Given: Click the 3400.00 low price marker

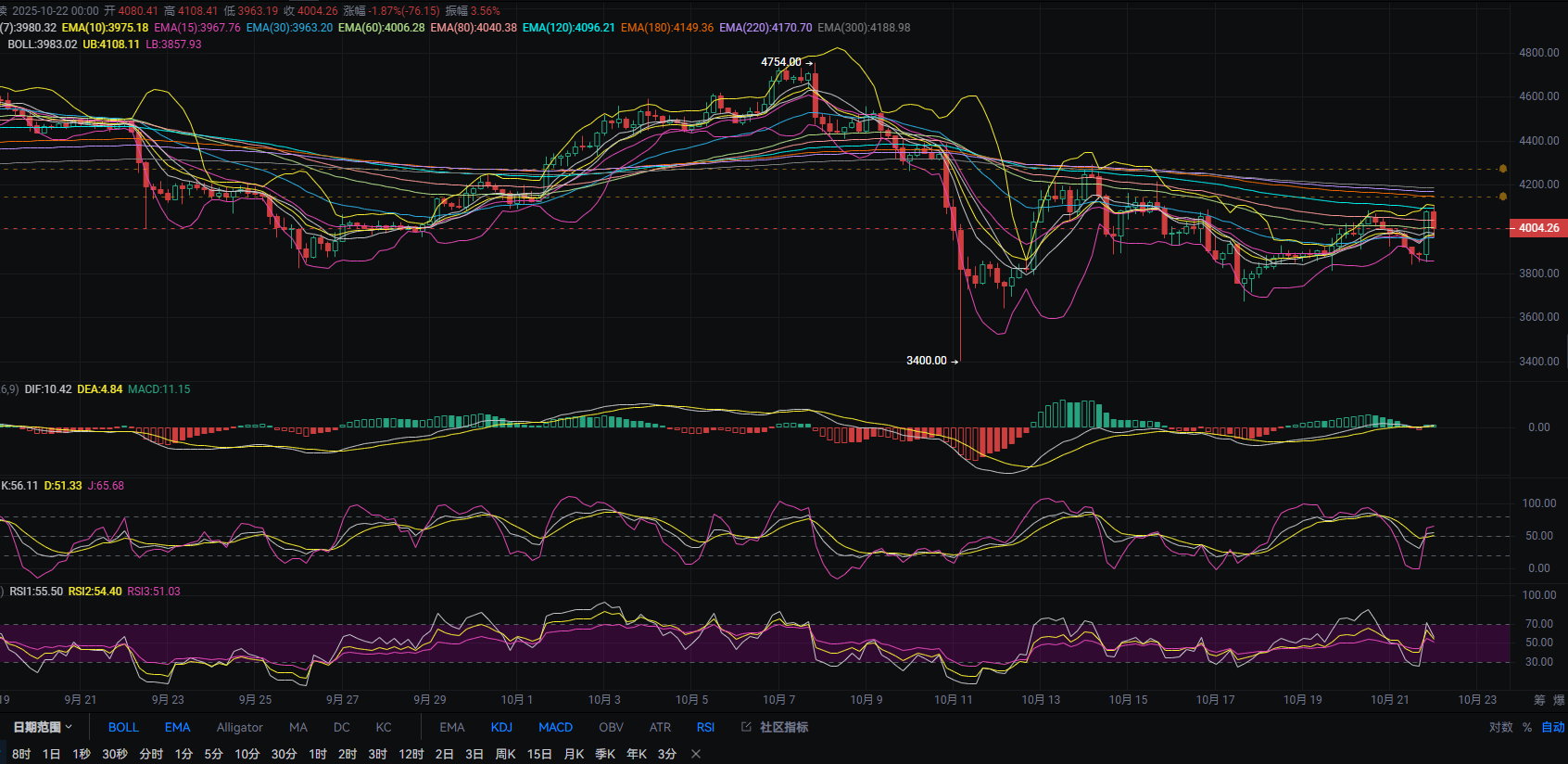Looking at the screenshot, I should [x=927, y=361].
